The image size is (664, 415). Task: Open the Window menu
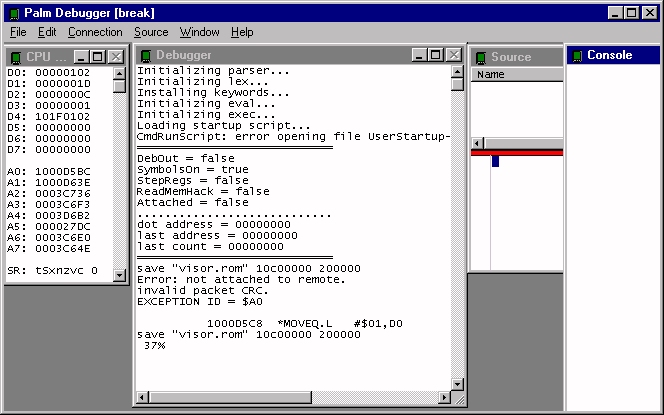point(199,32)
